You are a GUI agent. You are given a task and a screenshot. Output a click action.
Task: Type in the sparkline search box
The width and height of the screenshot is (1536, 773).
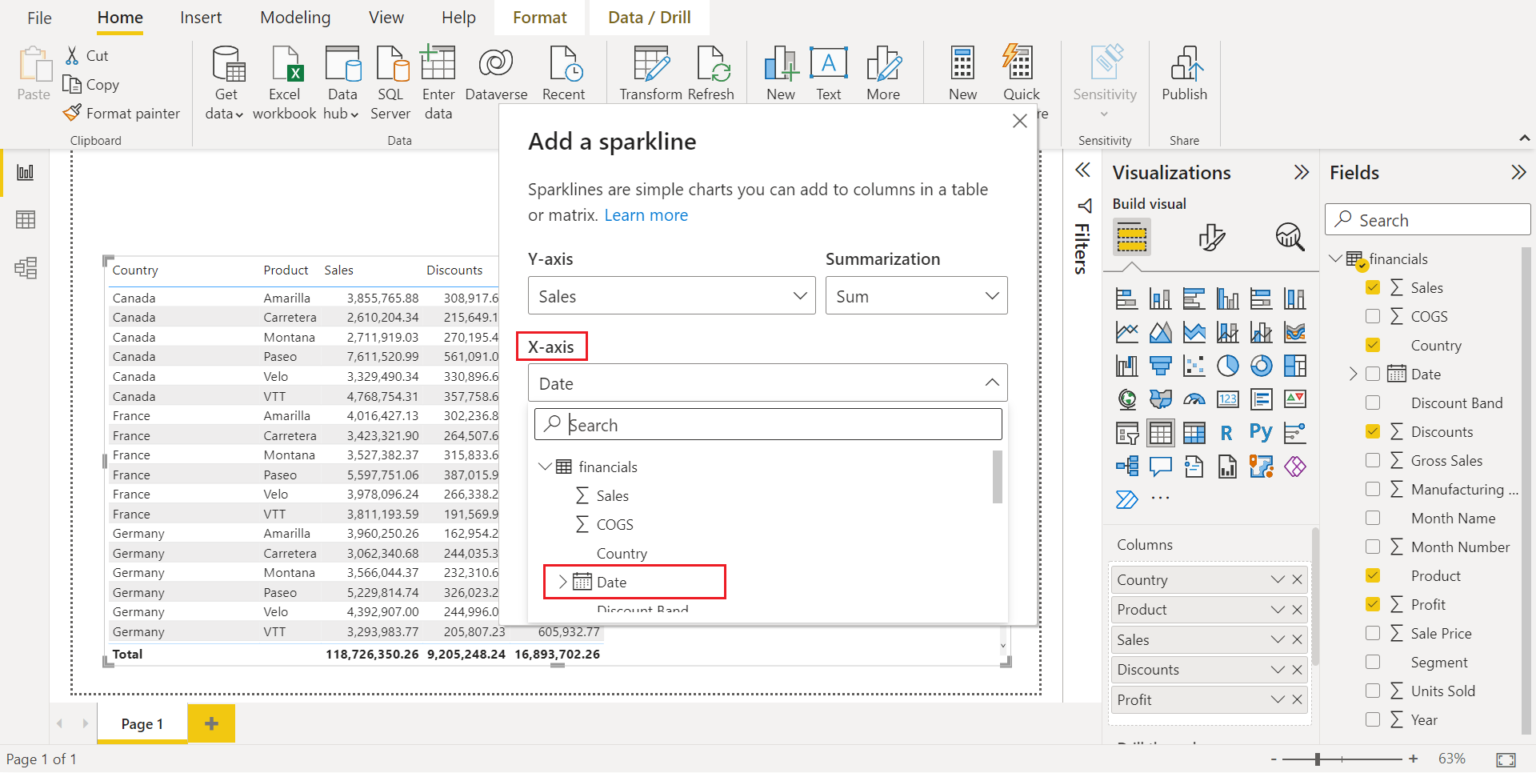pos(768,424)
